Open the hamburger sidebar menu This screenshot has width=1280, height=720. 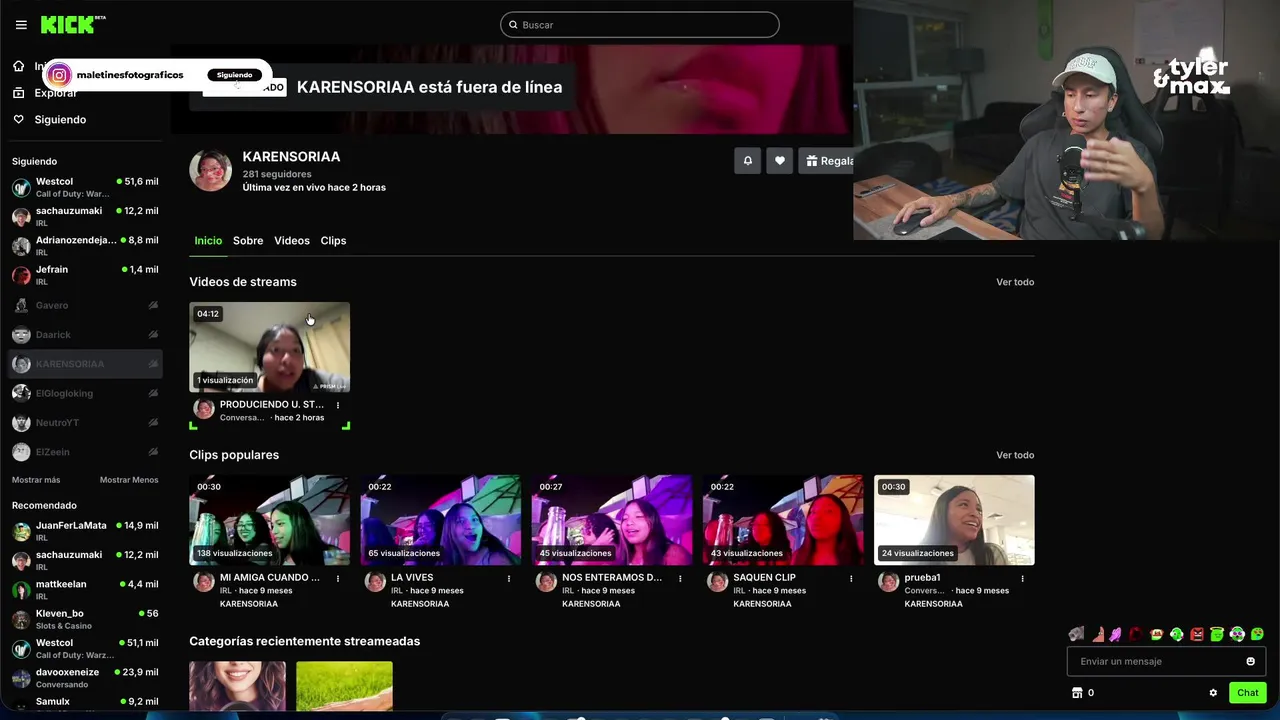[x=21, y=25]
